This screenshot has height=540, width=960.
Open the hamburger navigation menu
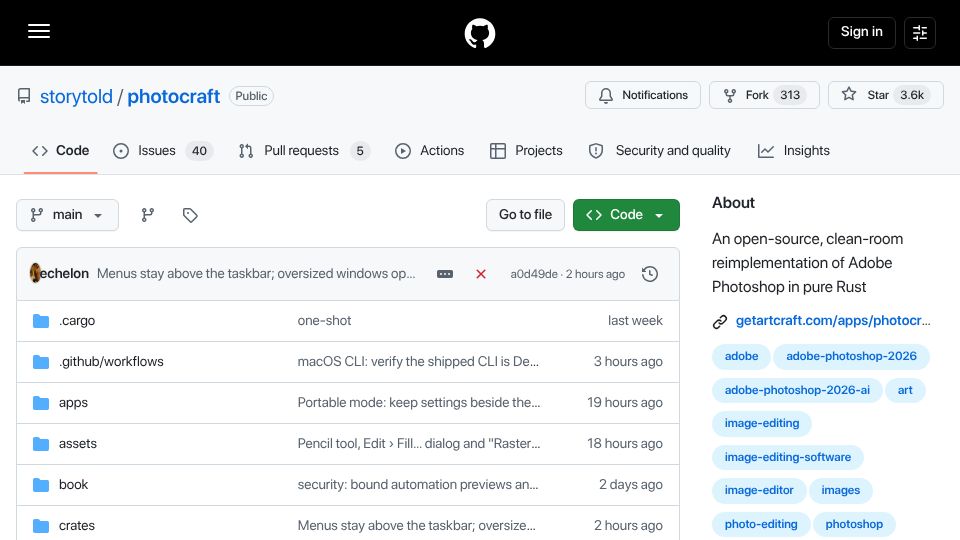[x=39, y=31]
